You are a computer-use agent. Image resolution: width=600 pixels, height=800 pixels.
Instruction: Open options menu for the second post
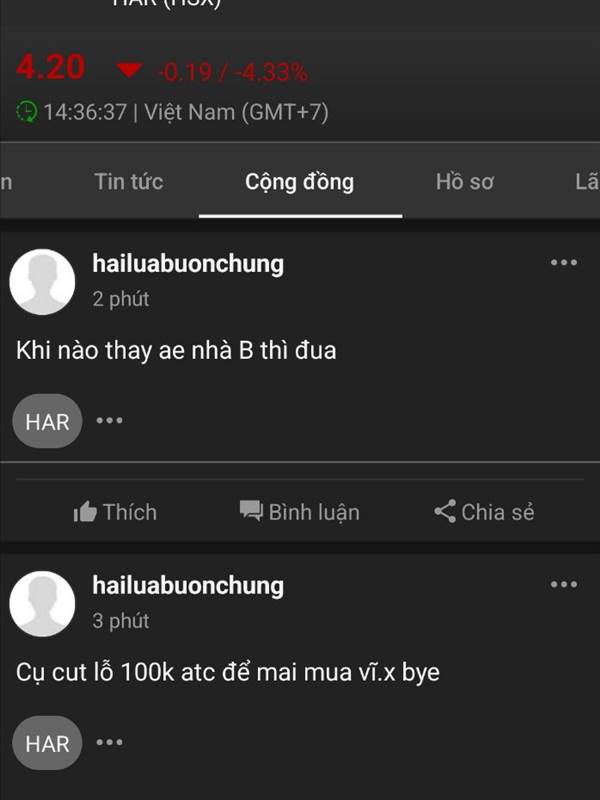tap(564, 584)
